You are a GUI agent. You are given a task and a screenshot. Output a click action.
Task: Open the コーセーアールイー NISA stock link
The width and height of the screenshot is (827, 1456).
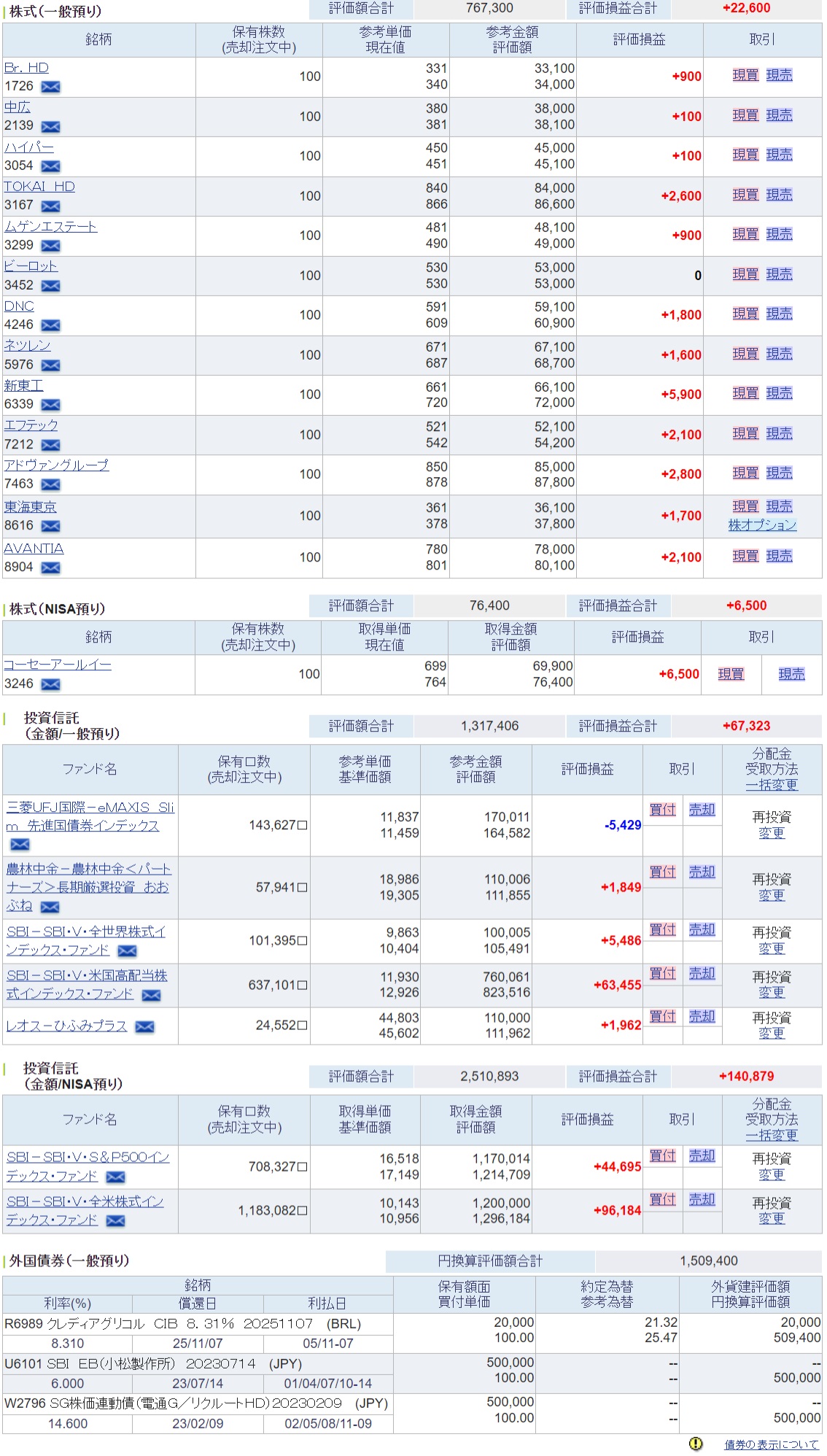pyautogui.click(x=58, y=665)
